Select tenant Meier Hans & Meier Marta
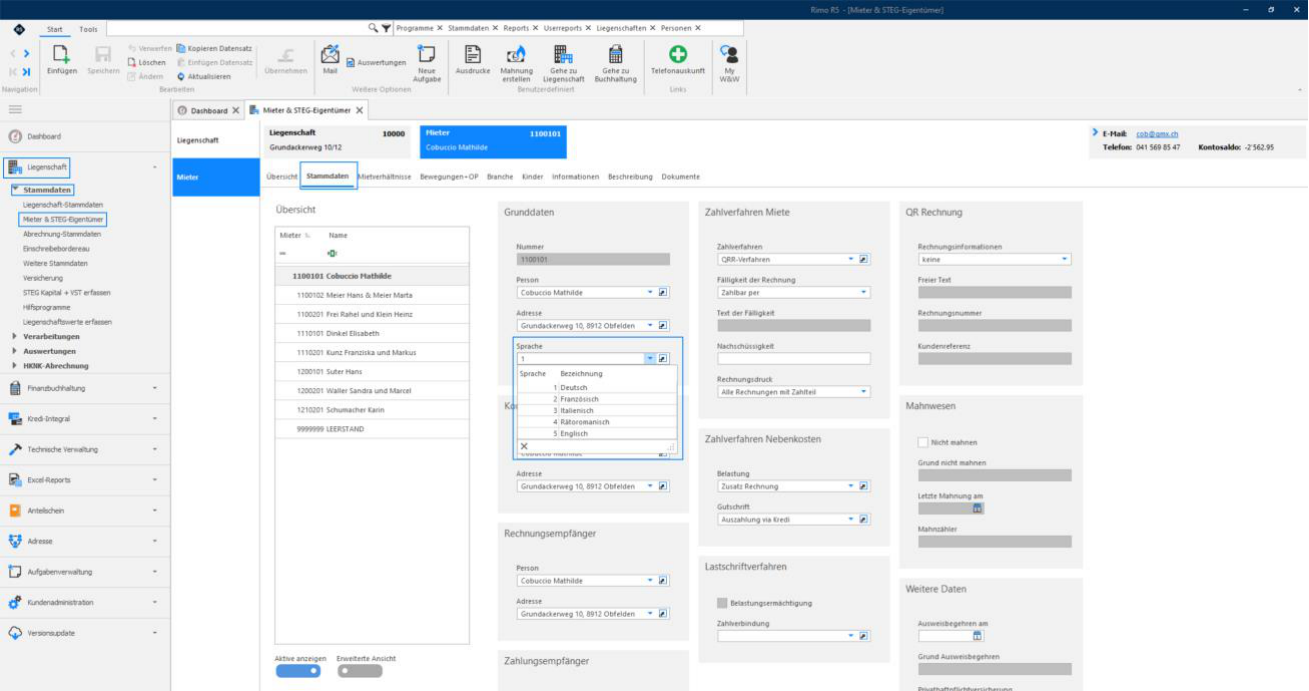The width and height of the screenshot is (1309, 691). coord(372,295)
